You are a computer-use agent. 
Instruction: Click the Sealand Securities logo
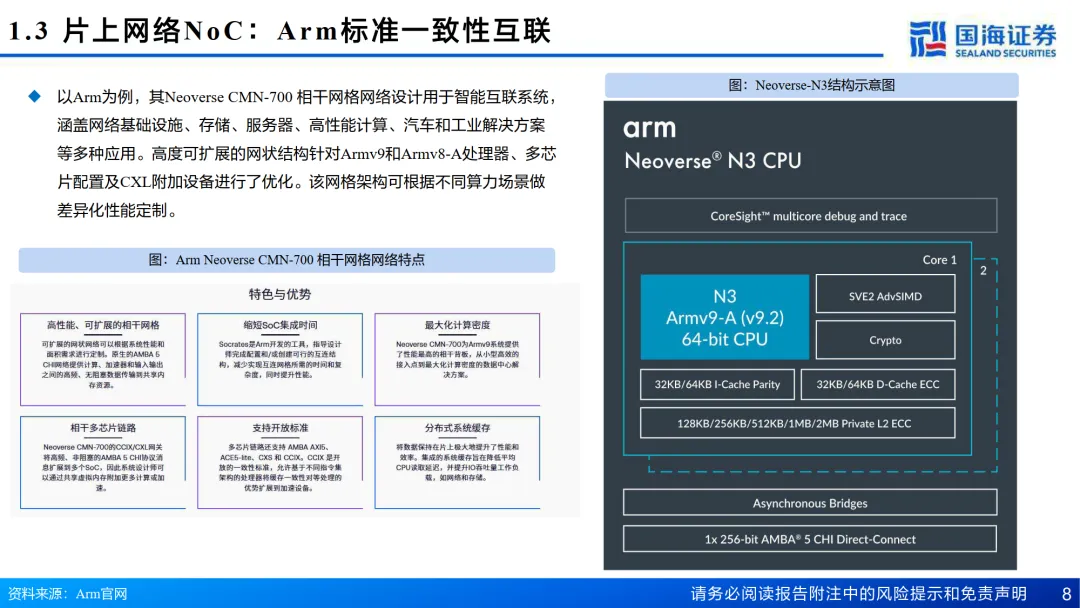tap(982, 39)
